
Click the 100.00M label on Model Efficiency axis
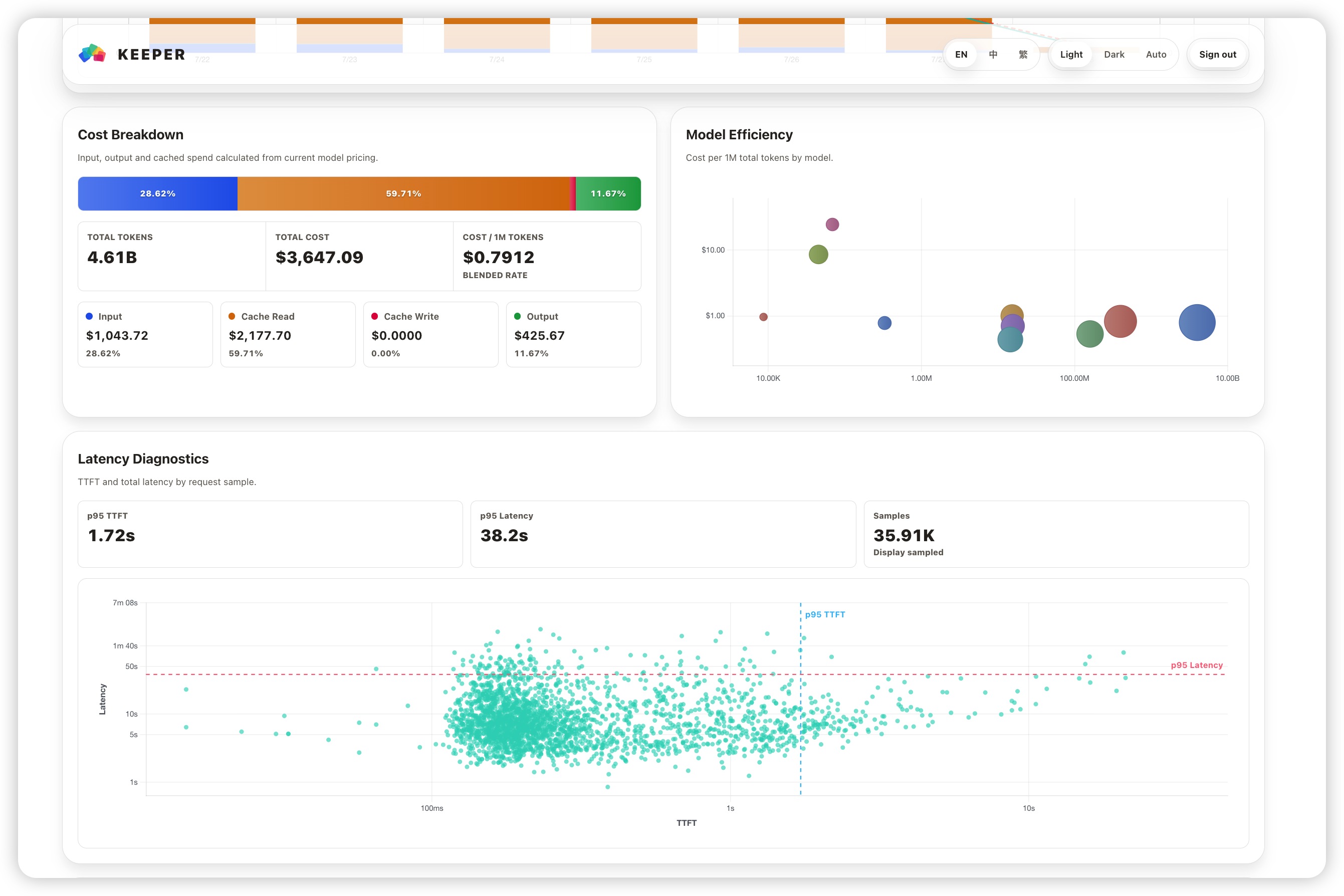coord(1074,378)
